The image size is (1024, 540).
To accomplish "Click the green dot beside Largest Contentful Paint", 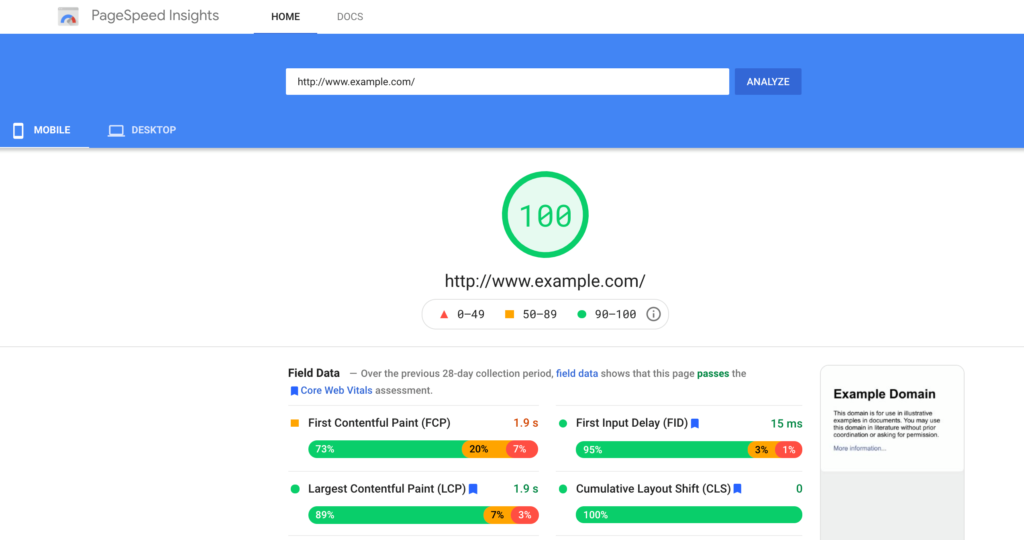I will 295,488.
